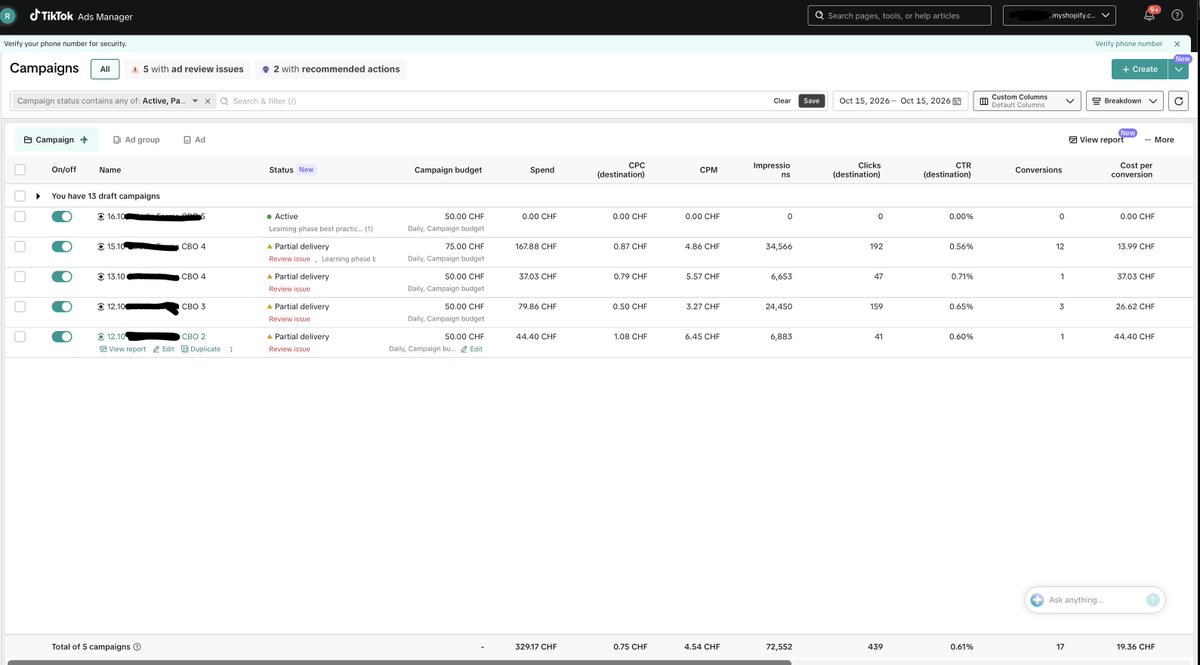Select the All filter tab
1200x665 pixels.
(x=105, y=69)
